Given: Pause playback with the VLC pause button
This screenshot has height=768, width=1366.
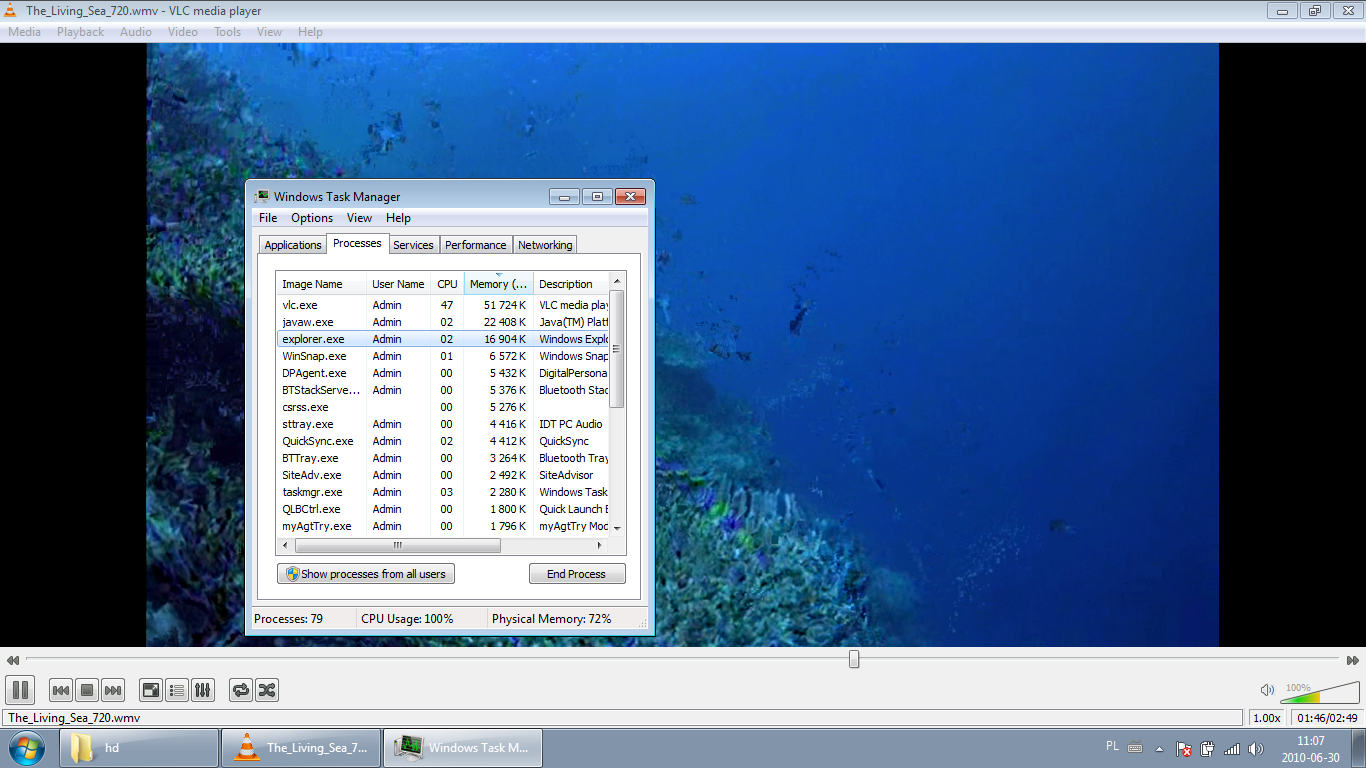Looking at the screenshot, I should (x=20, y=690).
